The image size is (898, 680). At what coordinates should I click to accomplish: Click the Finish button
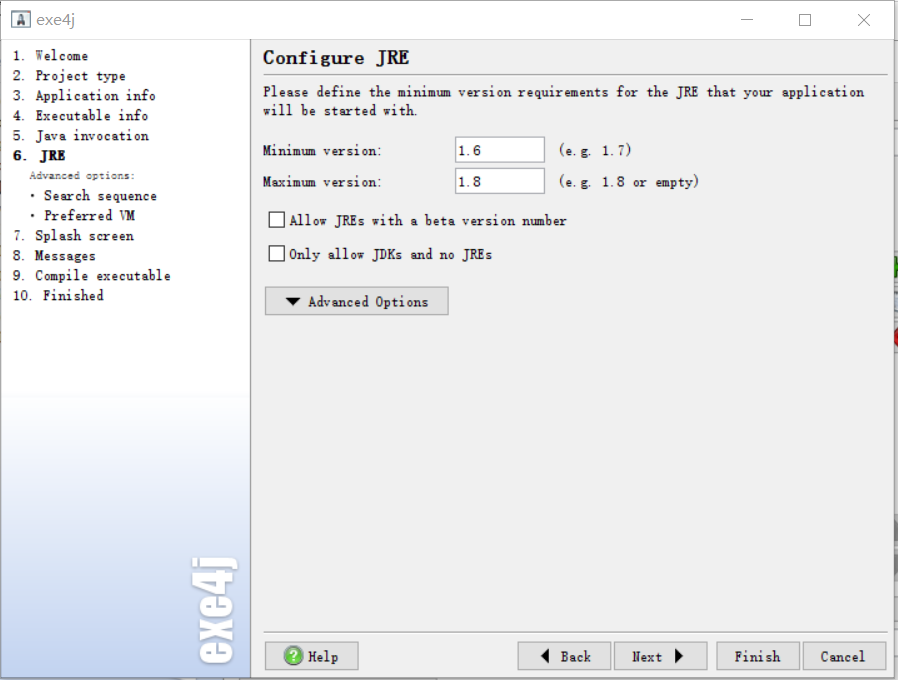pyautogui.click(x=758, y=656)
